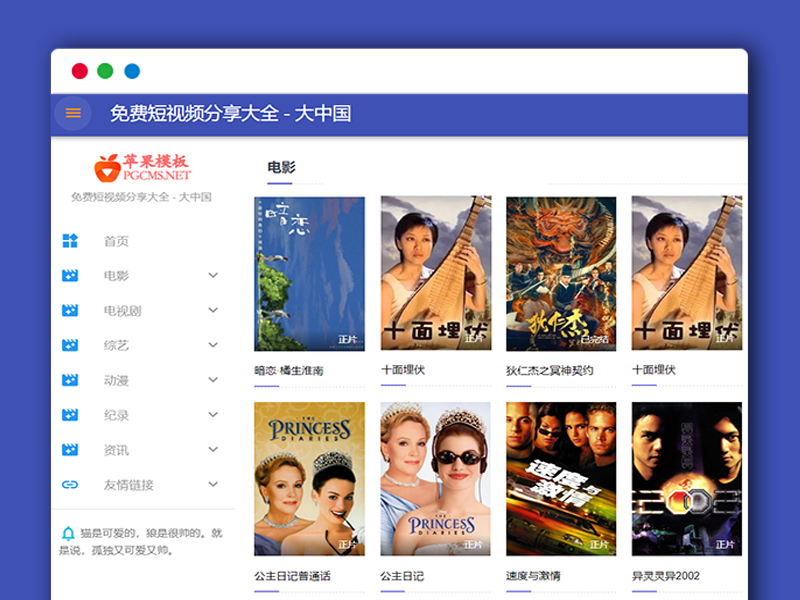Select 动漫 in the sidebar menu
The image size is (800, 600).
pos(116,381)
